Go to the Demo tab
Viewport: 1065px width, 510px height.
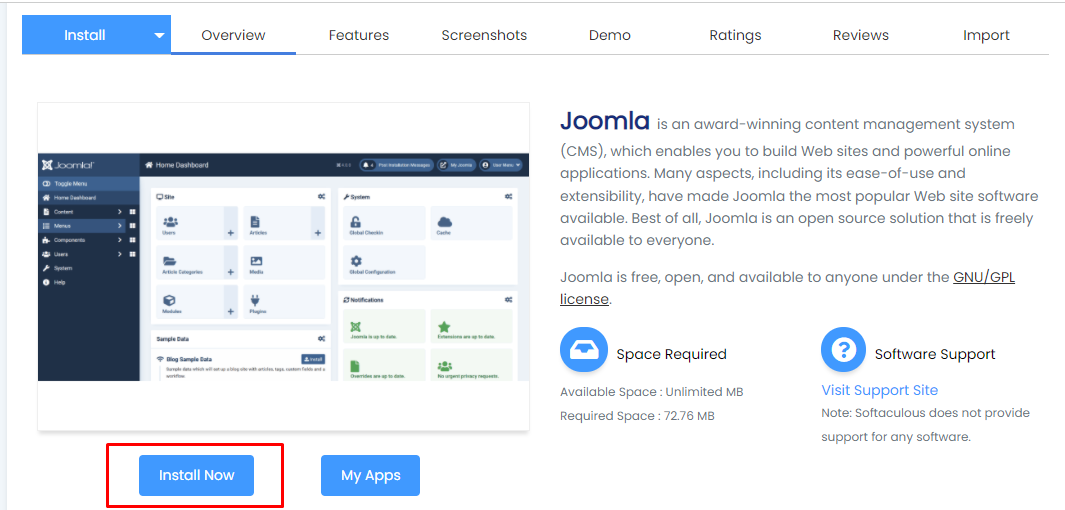point(610,35)
